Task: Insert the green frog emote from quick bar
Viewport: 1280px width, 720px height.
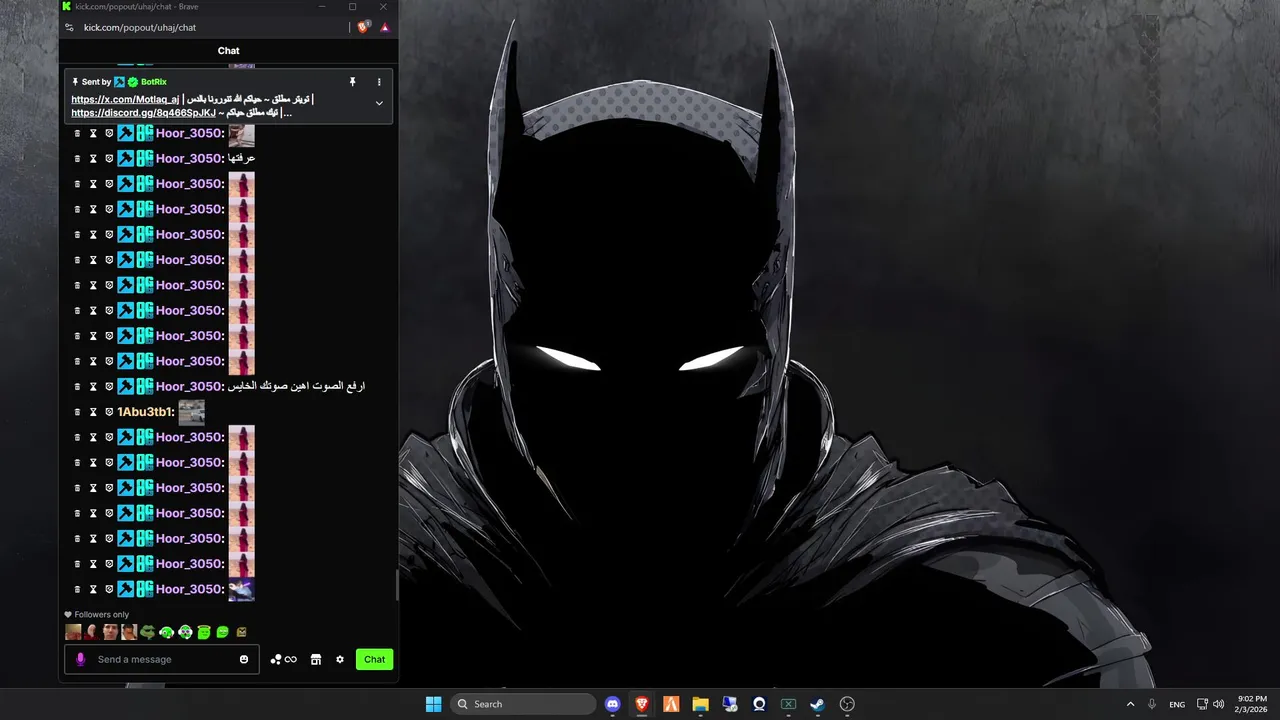Action: coord(147,632)
